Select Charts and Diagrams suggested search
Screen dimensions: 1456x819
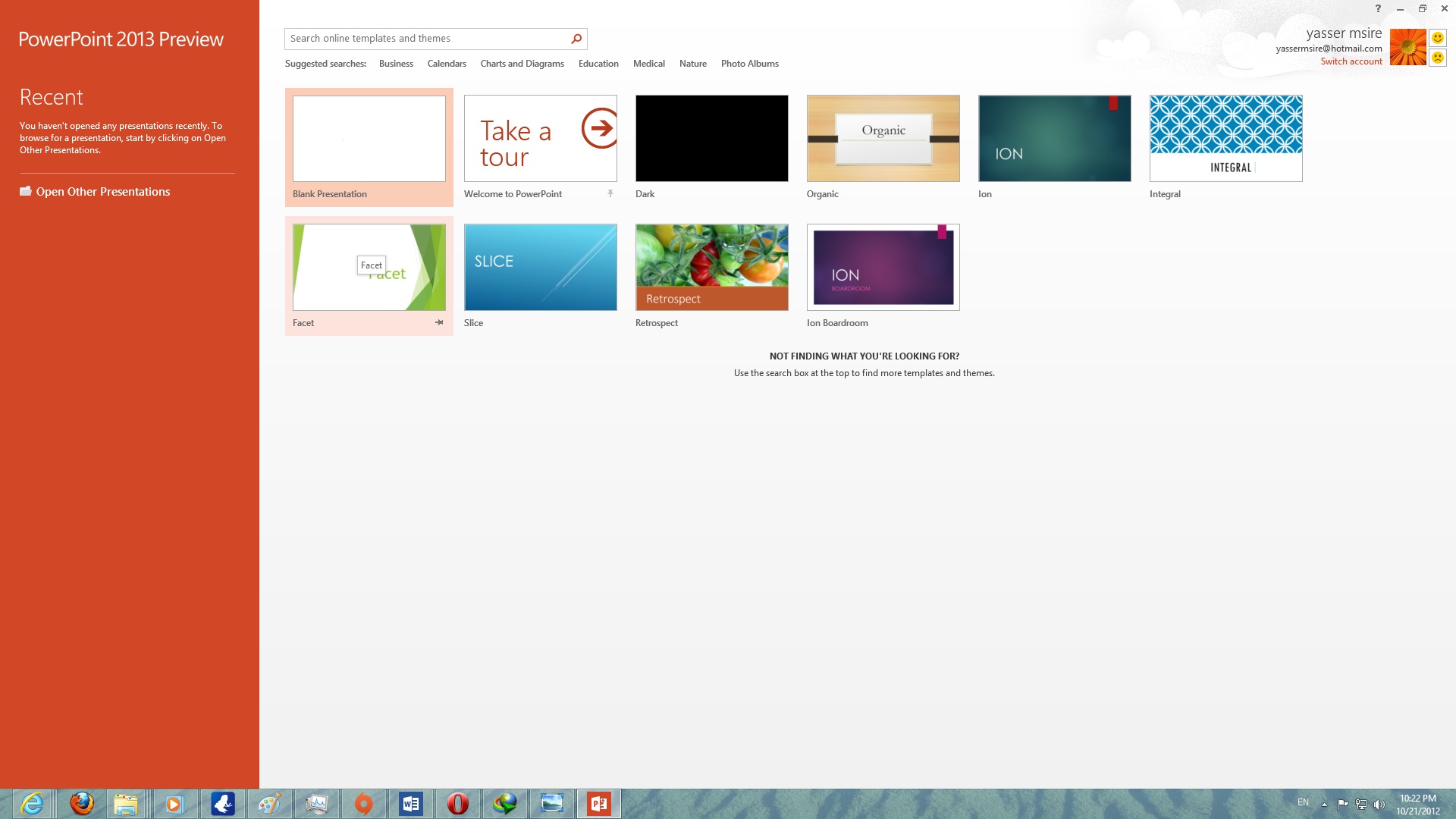coord(522,64)
